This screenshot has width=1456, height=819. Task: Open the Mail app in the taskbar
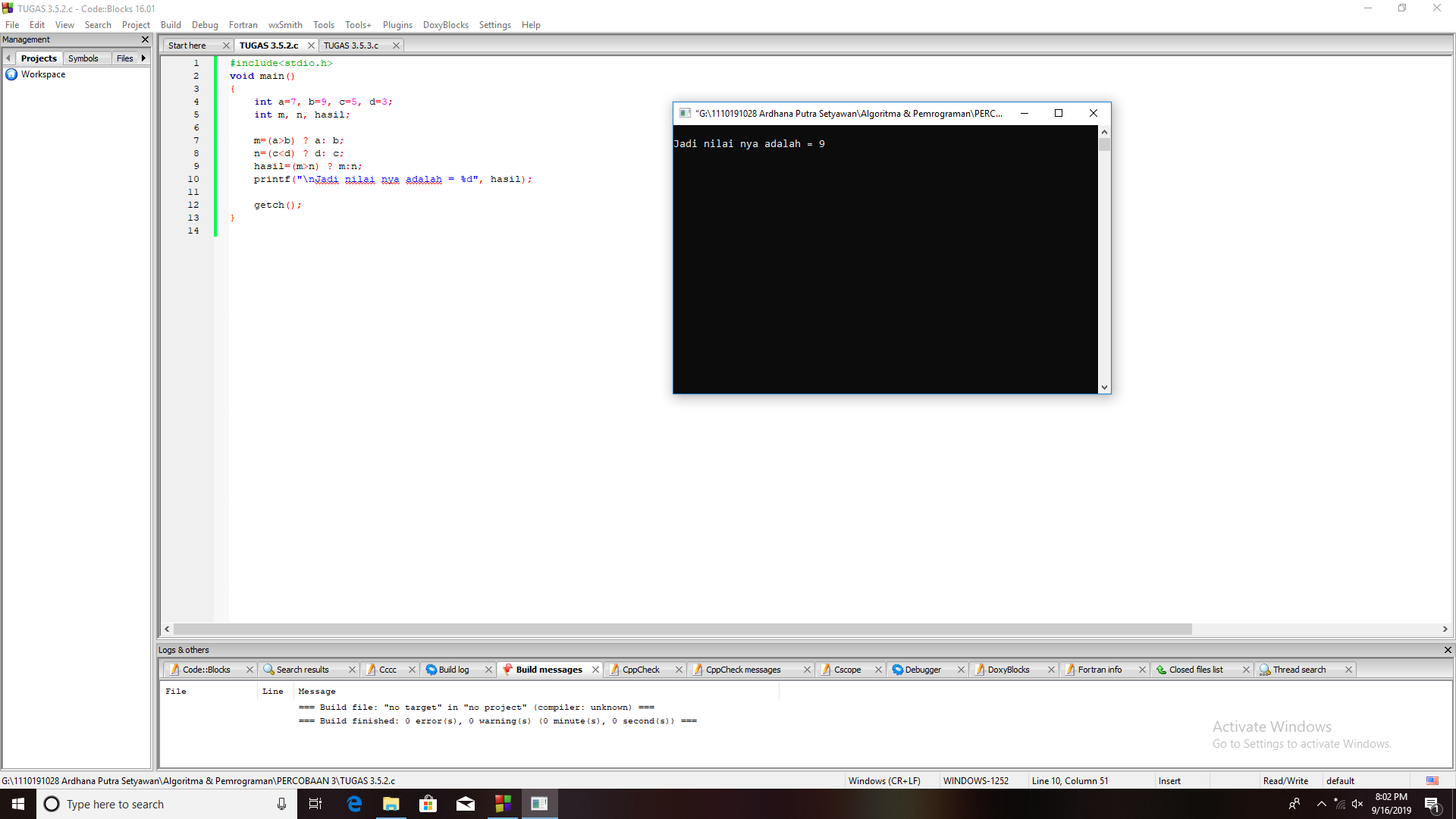pos(466,804)
